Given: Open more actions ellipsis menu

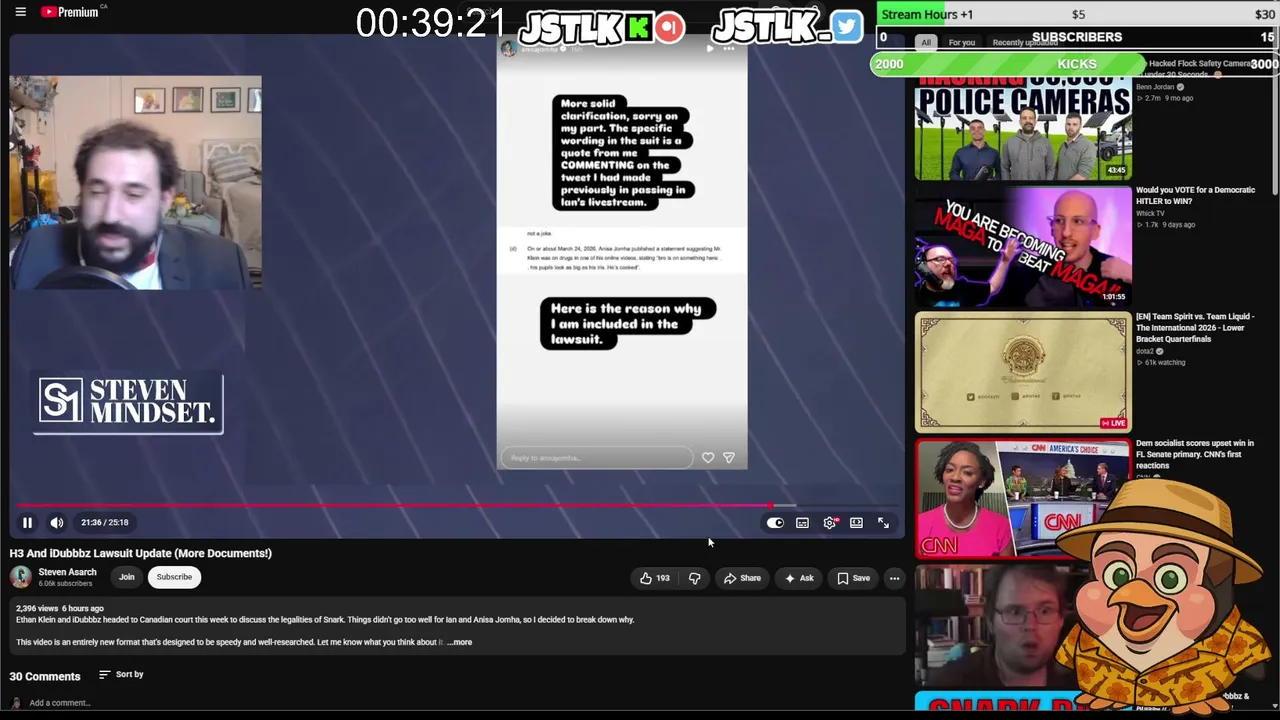Looking at the screenshot, I should tap(894, 578).
